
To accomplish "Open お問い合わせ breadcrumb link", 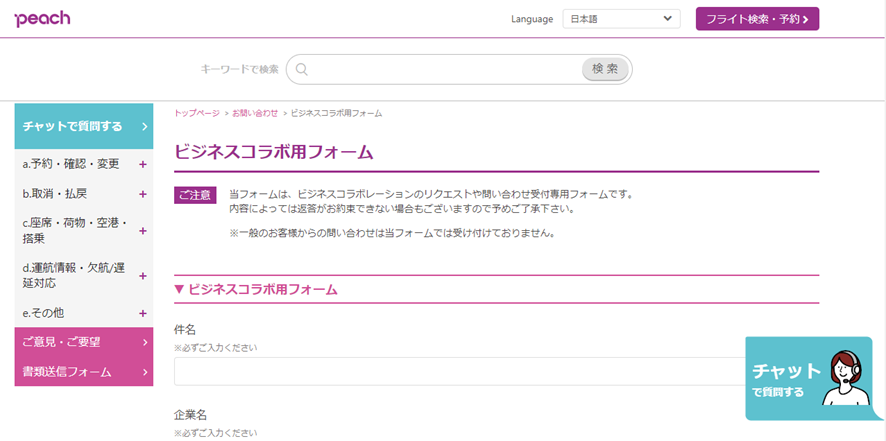I will click(255, 113).
